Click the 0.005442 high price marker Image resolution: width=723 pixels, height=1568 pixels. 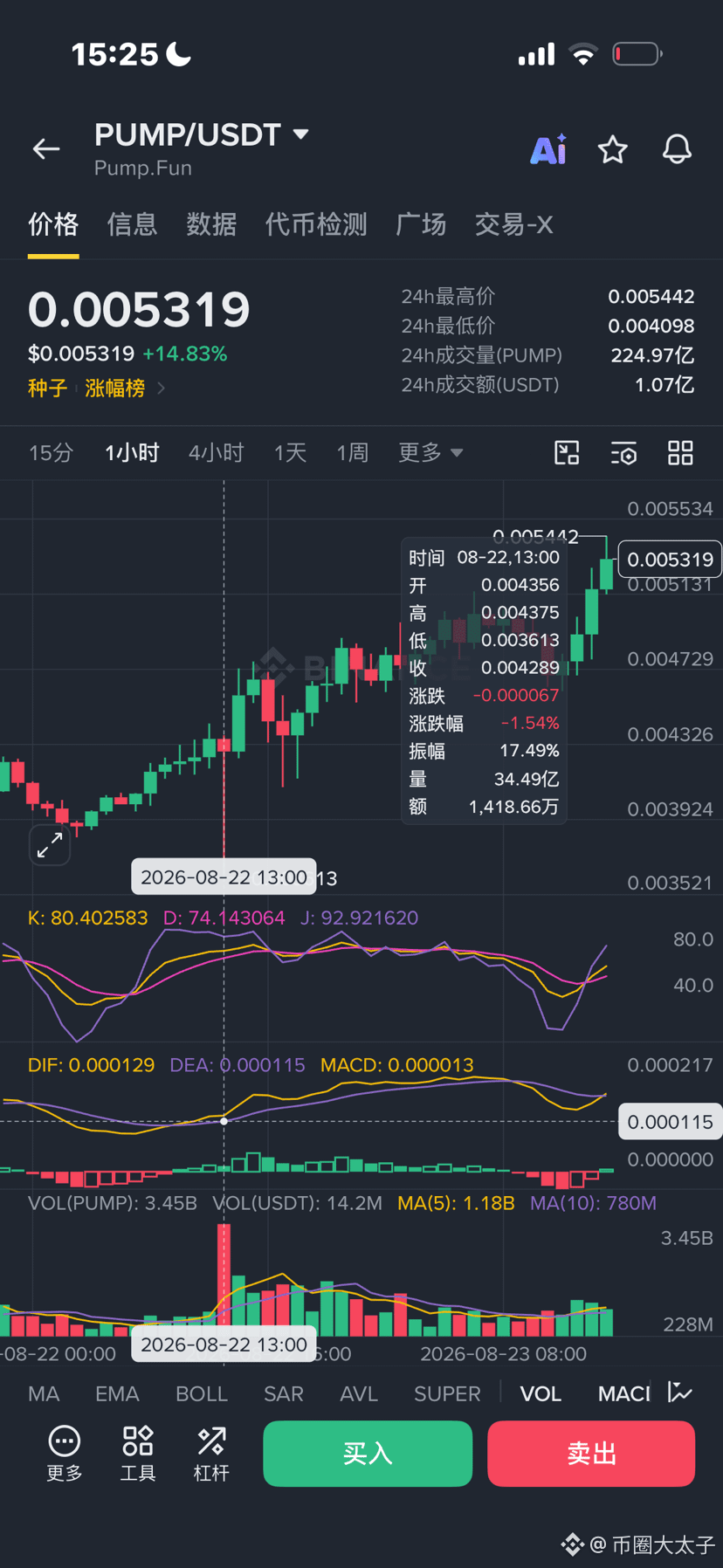(x=535, y=536)
